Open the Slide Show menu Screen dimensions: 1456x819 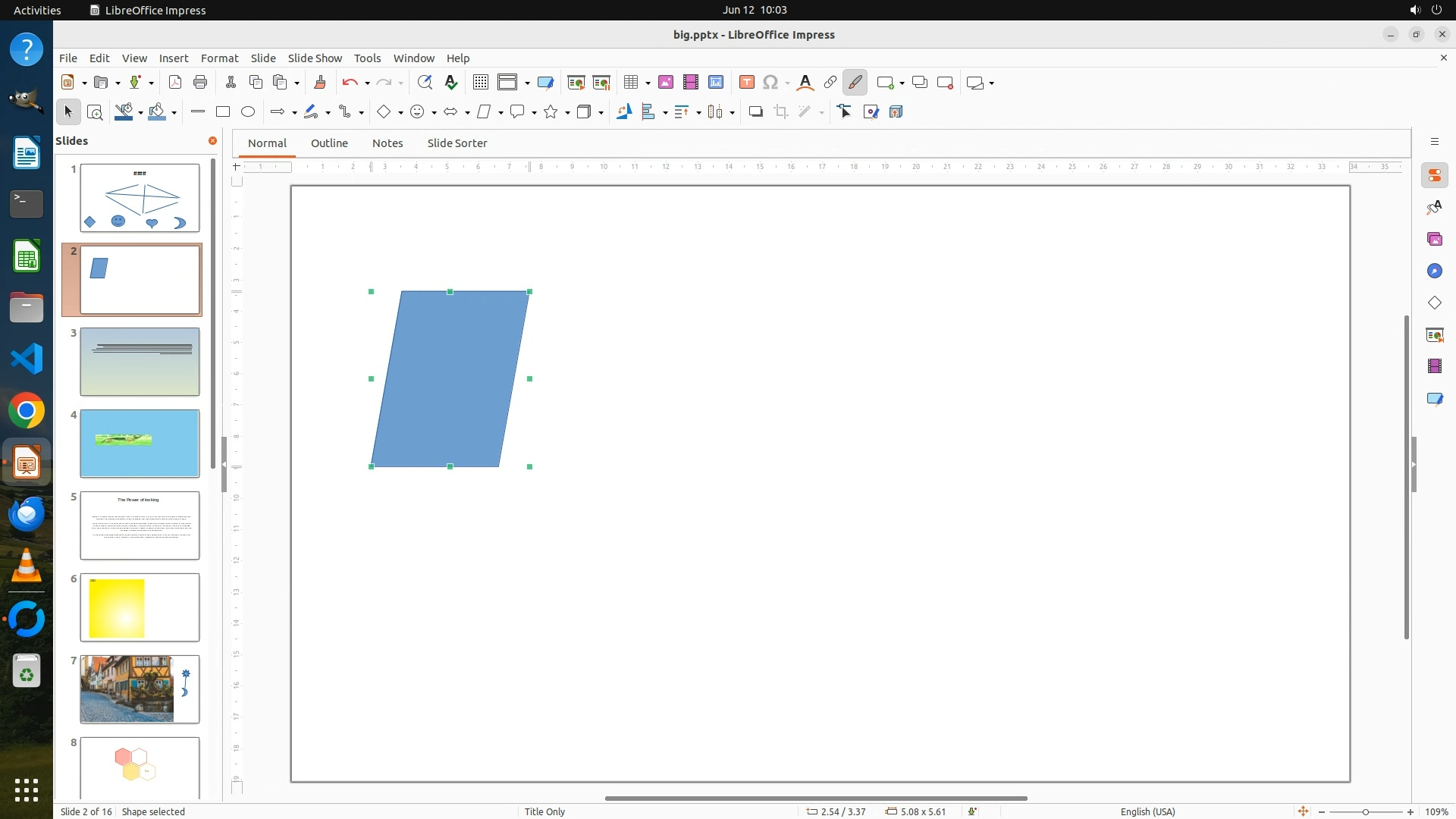[315, 58]
